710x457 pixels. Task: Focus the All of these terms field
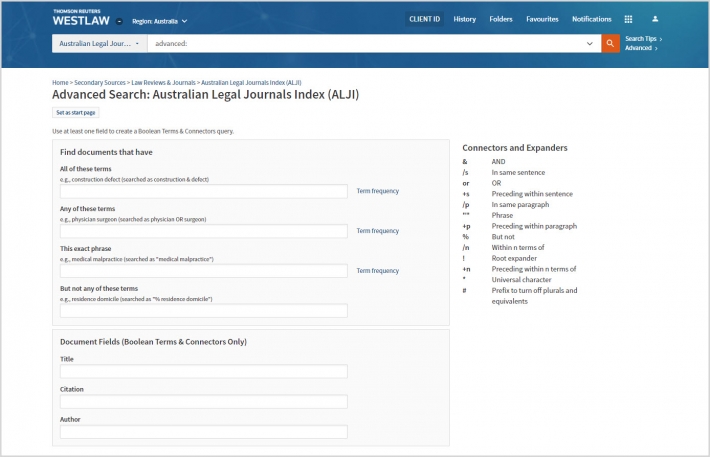[204, 191]
